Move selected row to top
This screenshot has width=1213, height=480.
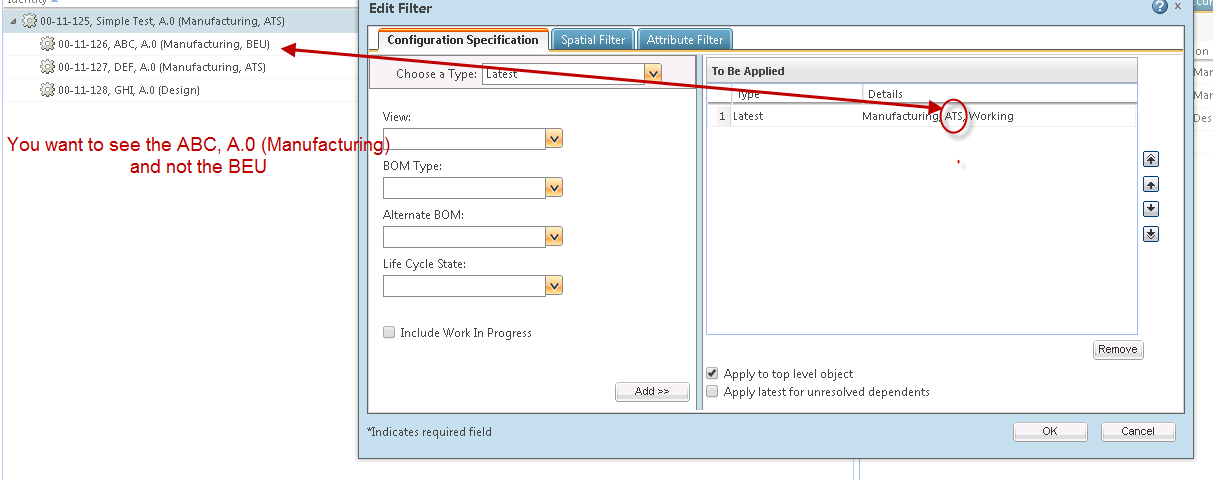click(x=1150, y=159)
